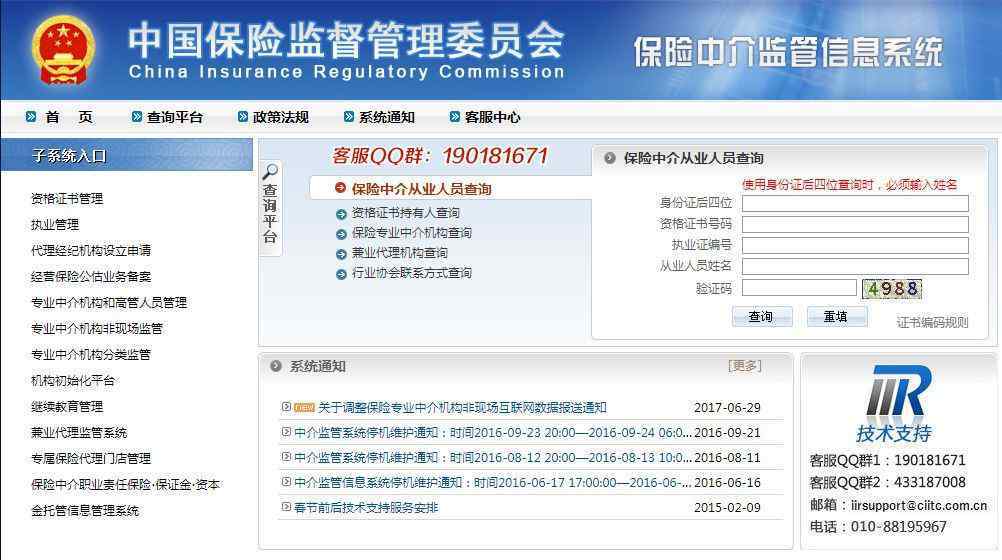Click the orange new badge icon
Image resolution: width=1002 pixels, height=560 pixels.
(x=304, y=408)
